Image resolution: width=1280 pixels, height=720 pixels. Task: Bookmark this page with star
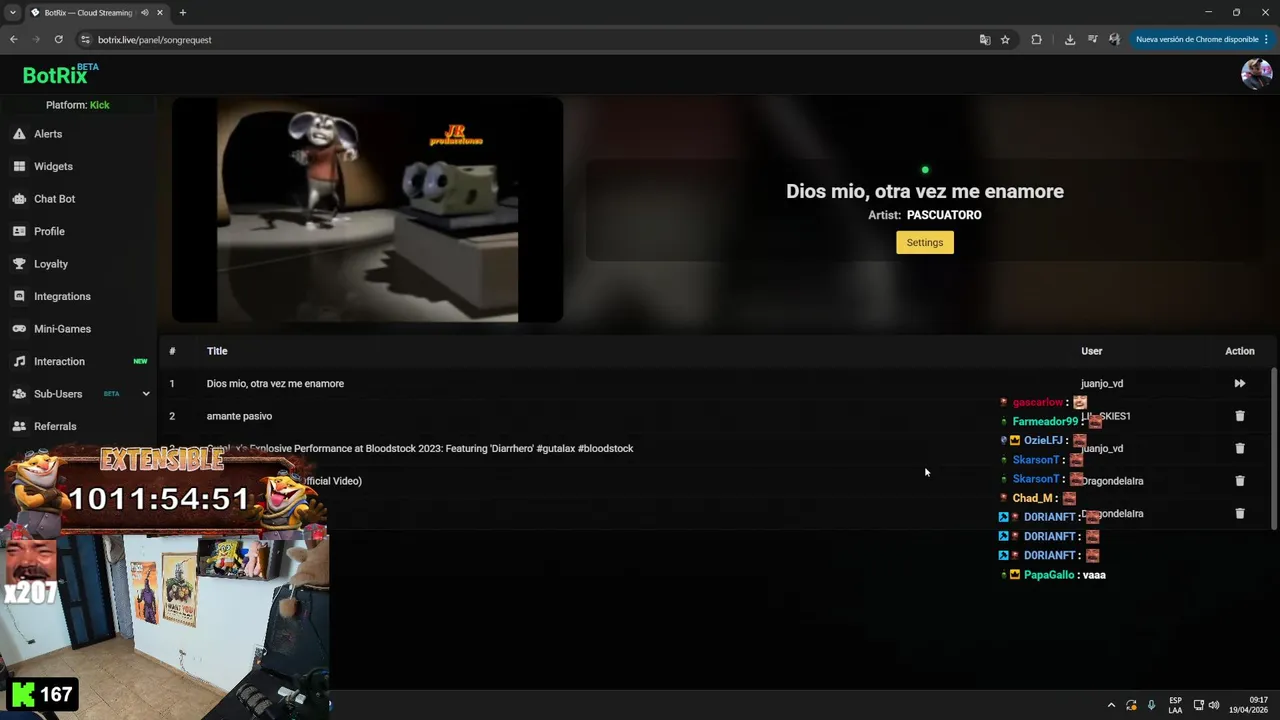point(1005,40)
